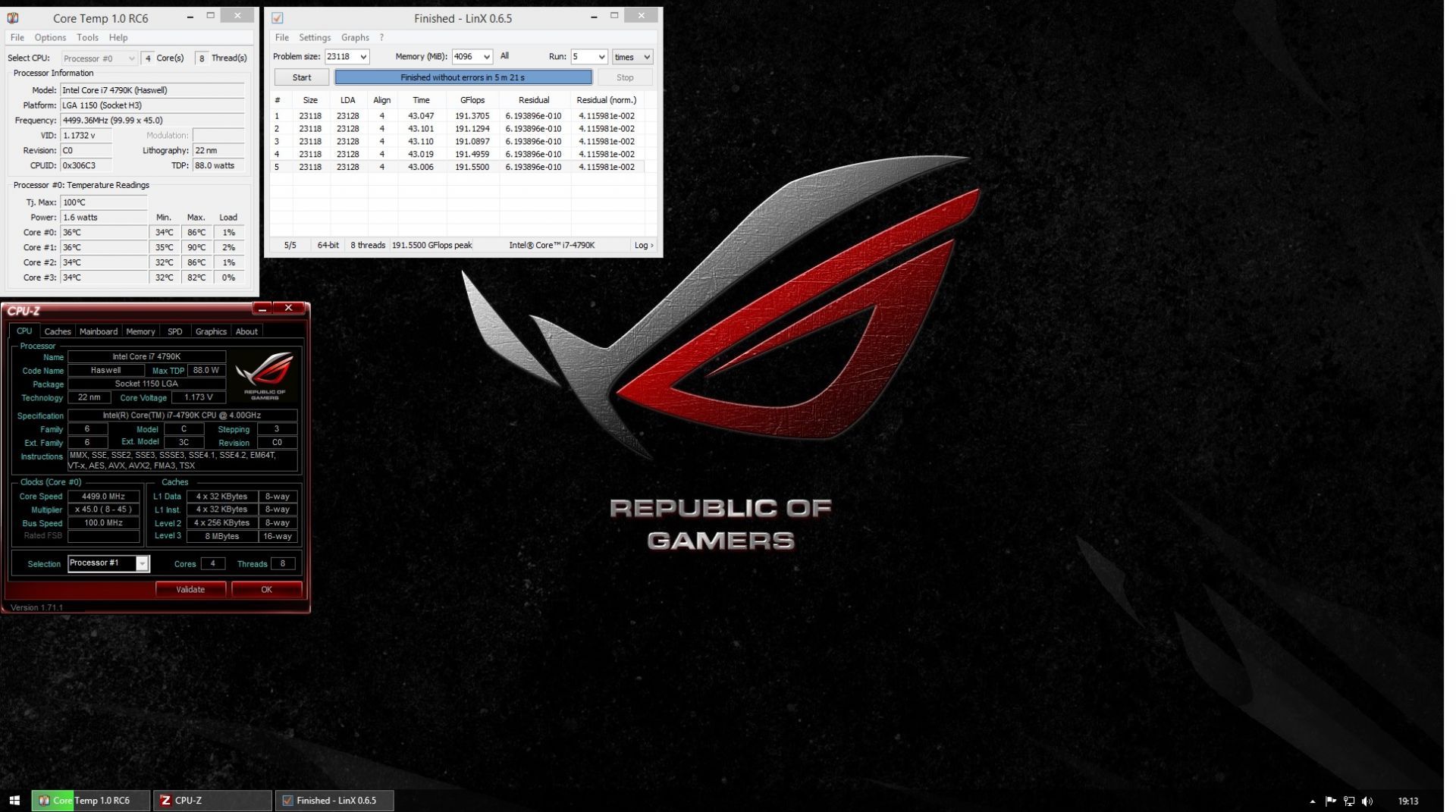The width and height of the screenshot is (1456, 812).
Task: Click Core #1 max temperature 90°C
Action: [x=196, y=247]
